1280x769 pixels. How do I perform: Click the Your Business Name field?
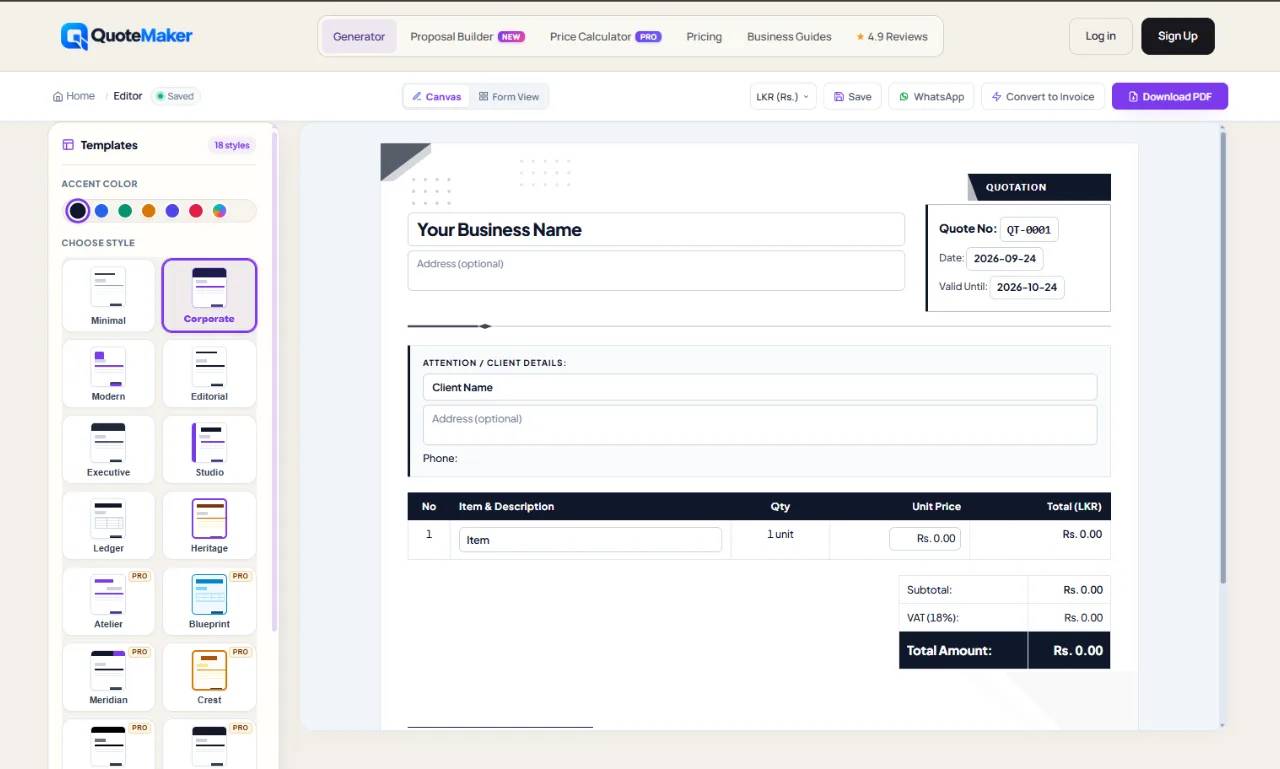point(656,229)
